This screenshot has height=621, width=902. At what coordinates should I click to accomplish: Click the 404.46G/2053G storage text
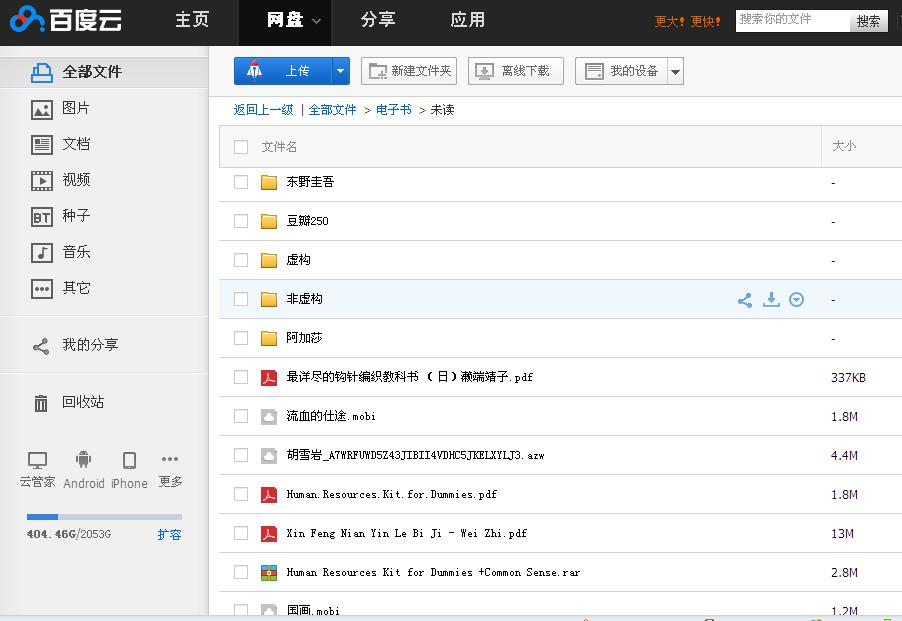click(69, 534)
